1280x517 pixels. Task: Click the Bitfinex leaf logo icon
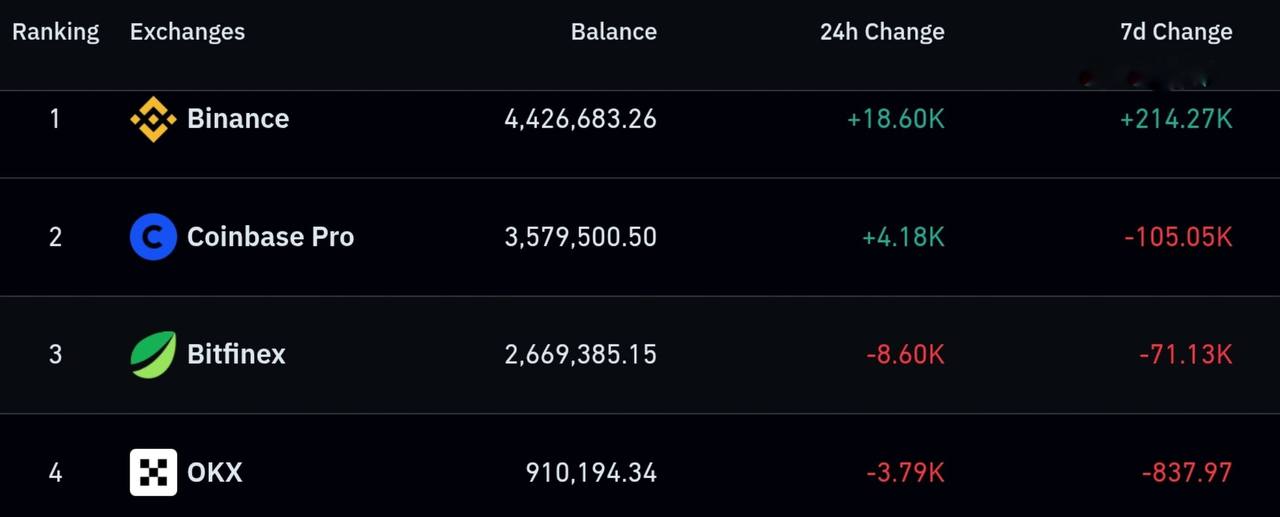tap(153, 355)
